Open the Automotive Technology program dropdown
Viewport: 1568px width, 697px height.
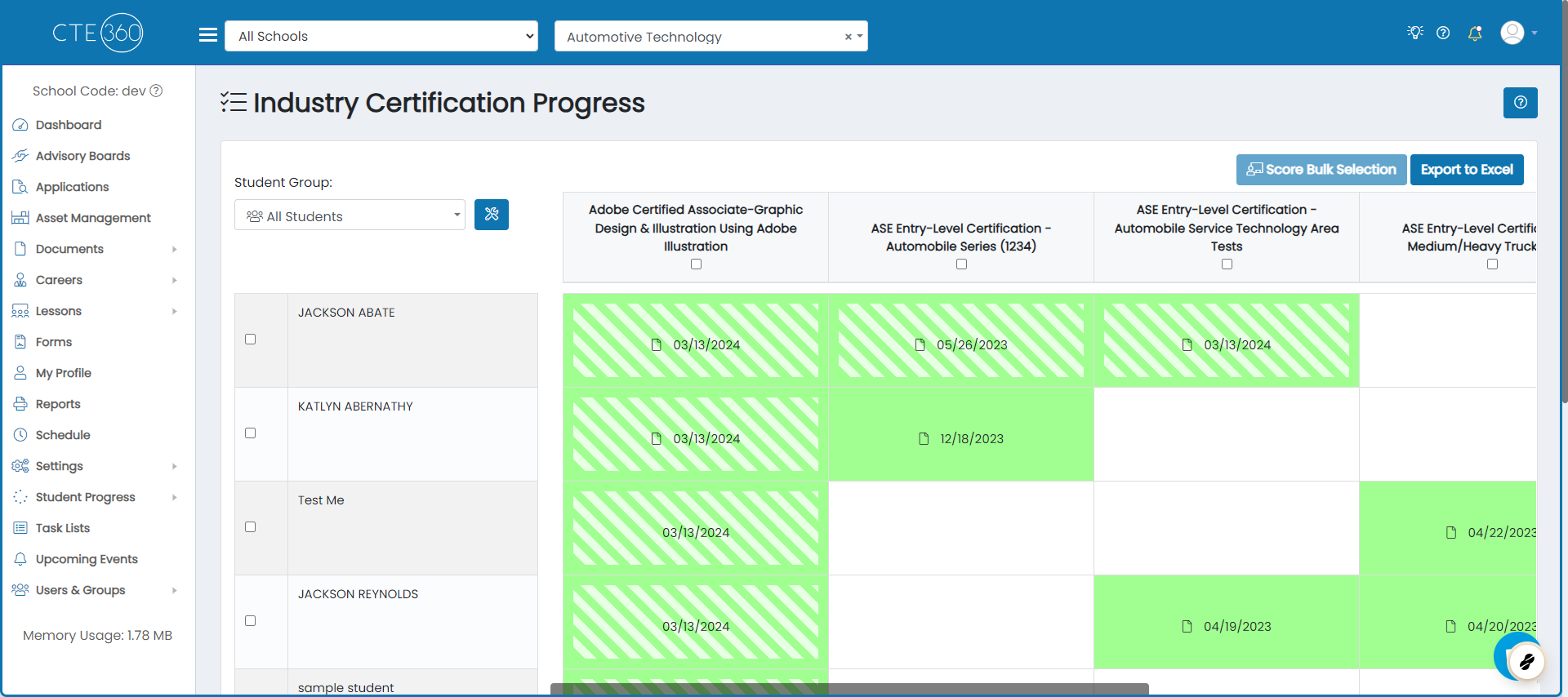pyautogui.click(x=710, y=37)
